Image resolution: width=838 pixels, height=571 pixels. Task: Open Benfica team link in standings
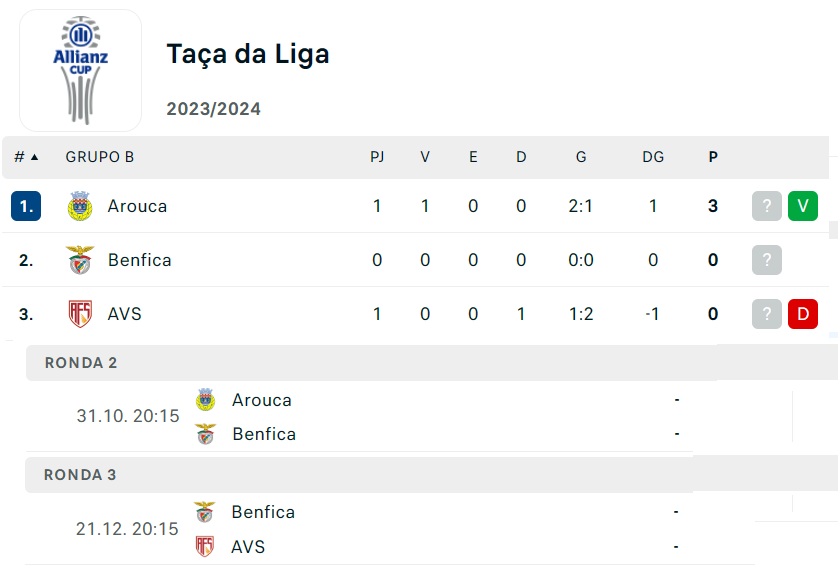click(140, 260)
